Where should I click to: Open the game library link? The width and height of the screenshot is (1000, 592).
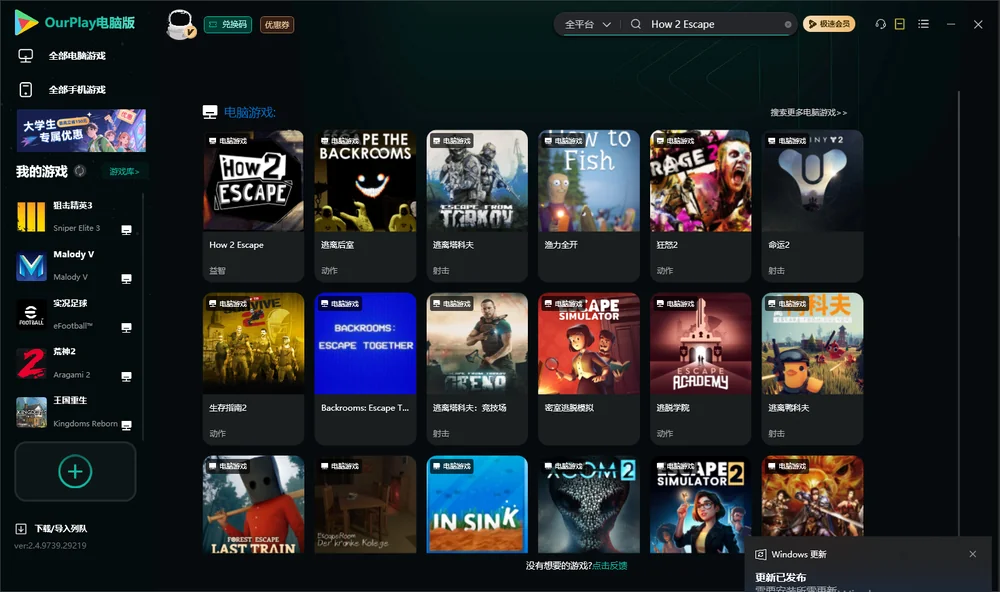tap(124, 172)
